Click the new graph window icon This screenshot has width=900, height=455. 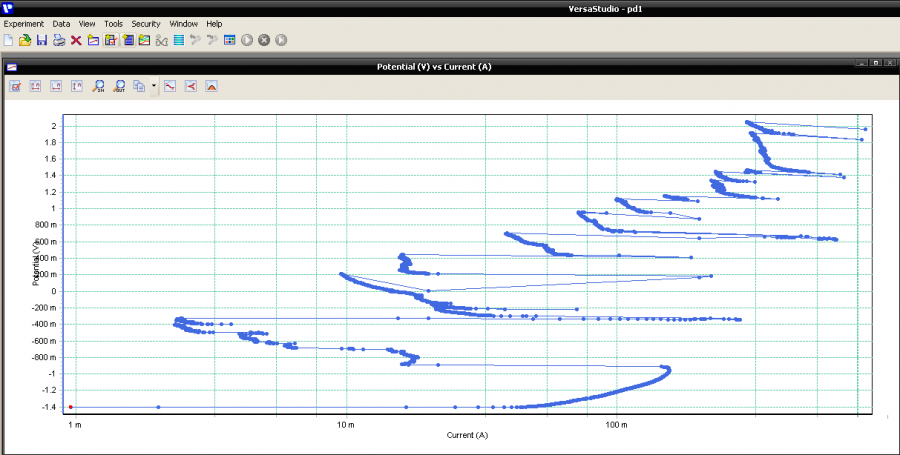[93, 40]
